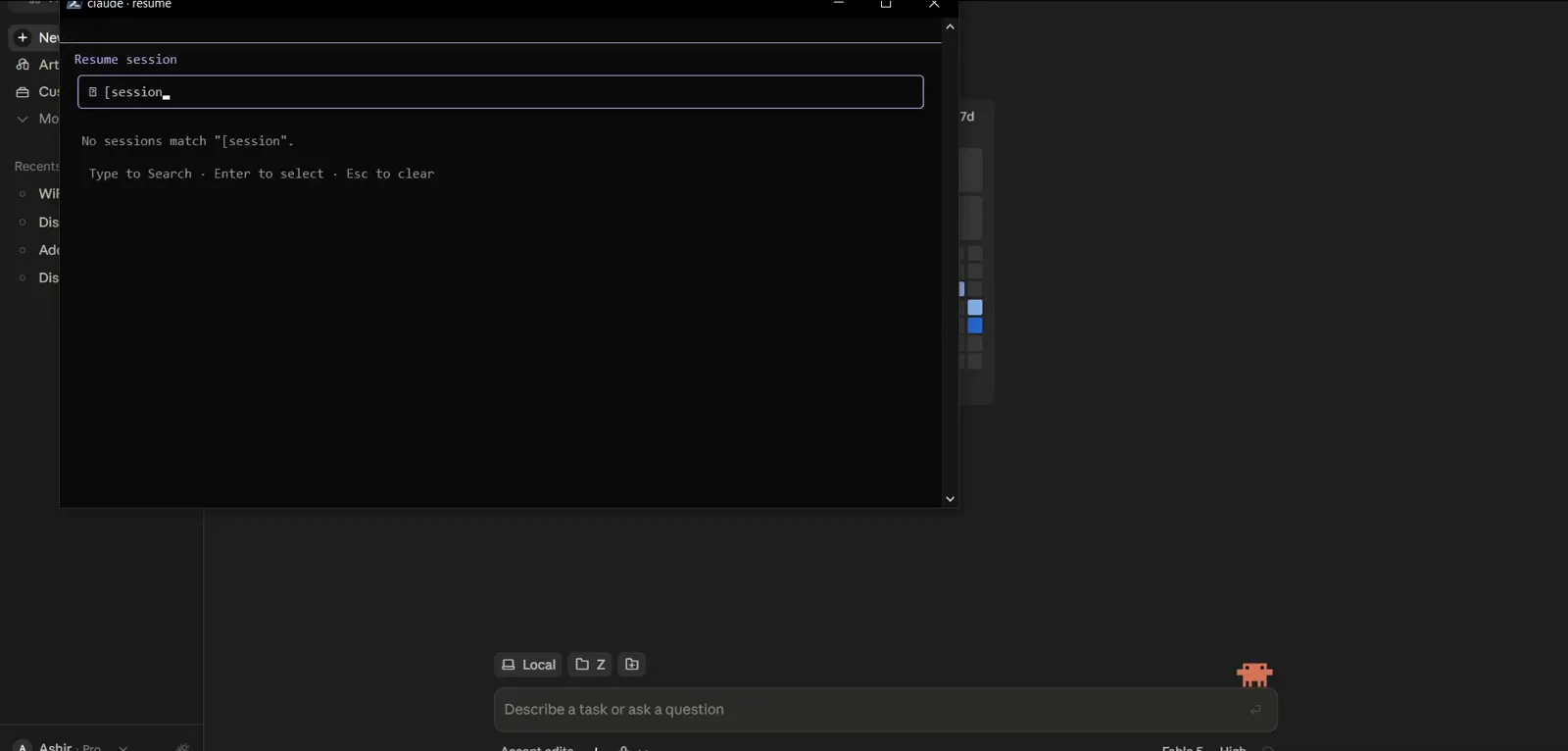Click the send arrow in the prompt box

coord(1255,710)
